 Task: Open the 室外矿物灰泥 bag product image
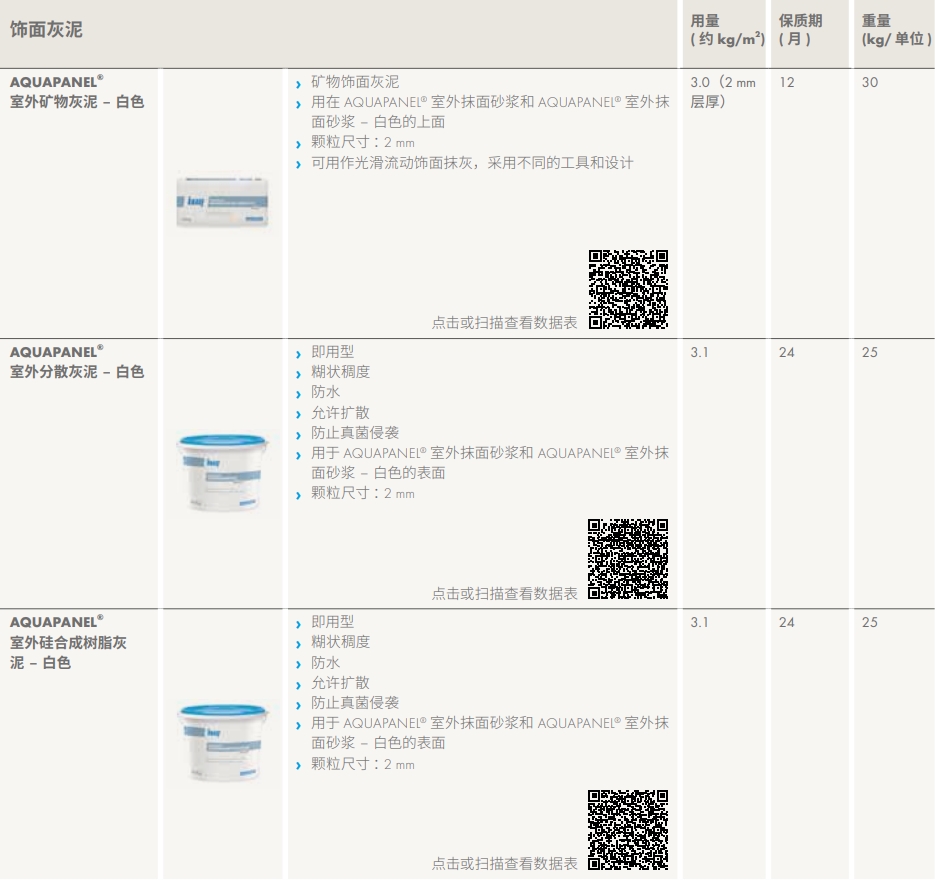click(x=222, y=202)
